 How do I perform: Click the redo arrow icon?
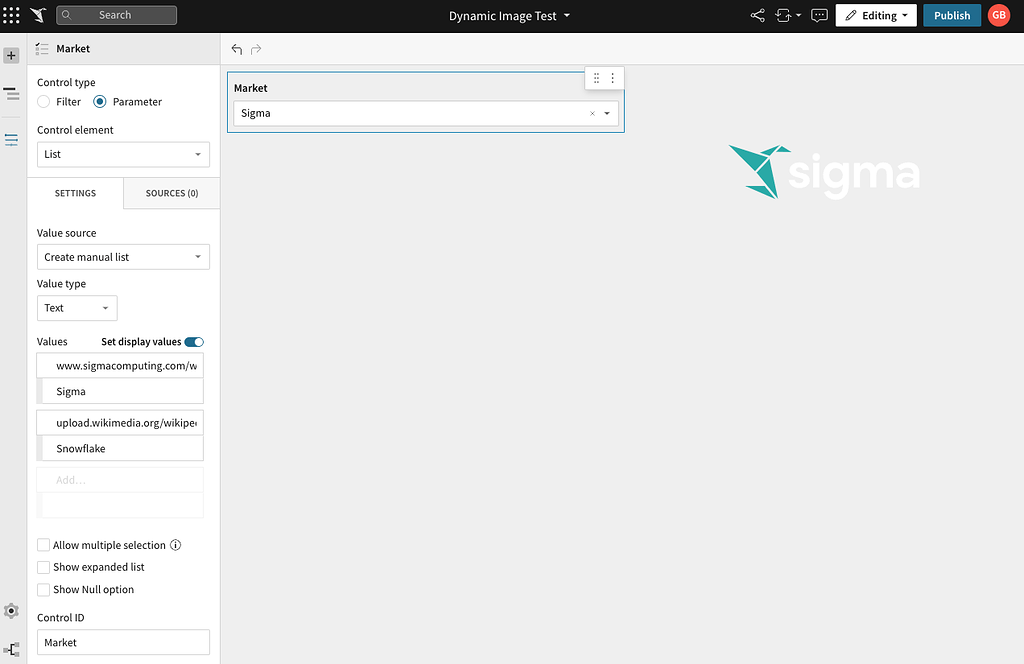click(256, 48)
